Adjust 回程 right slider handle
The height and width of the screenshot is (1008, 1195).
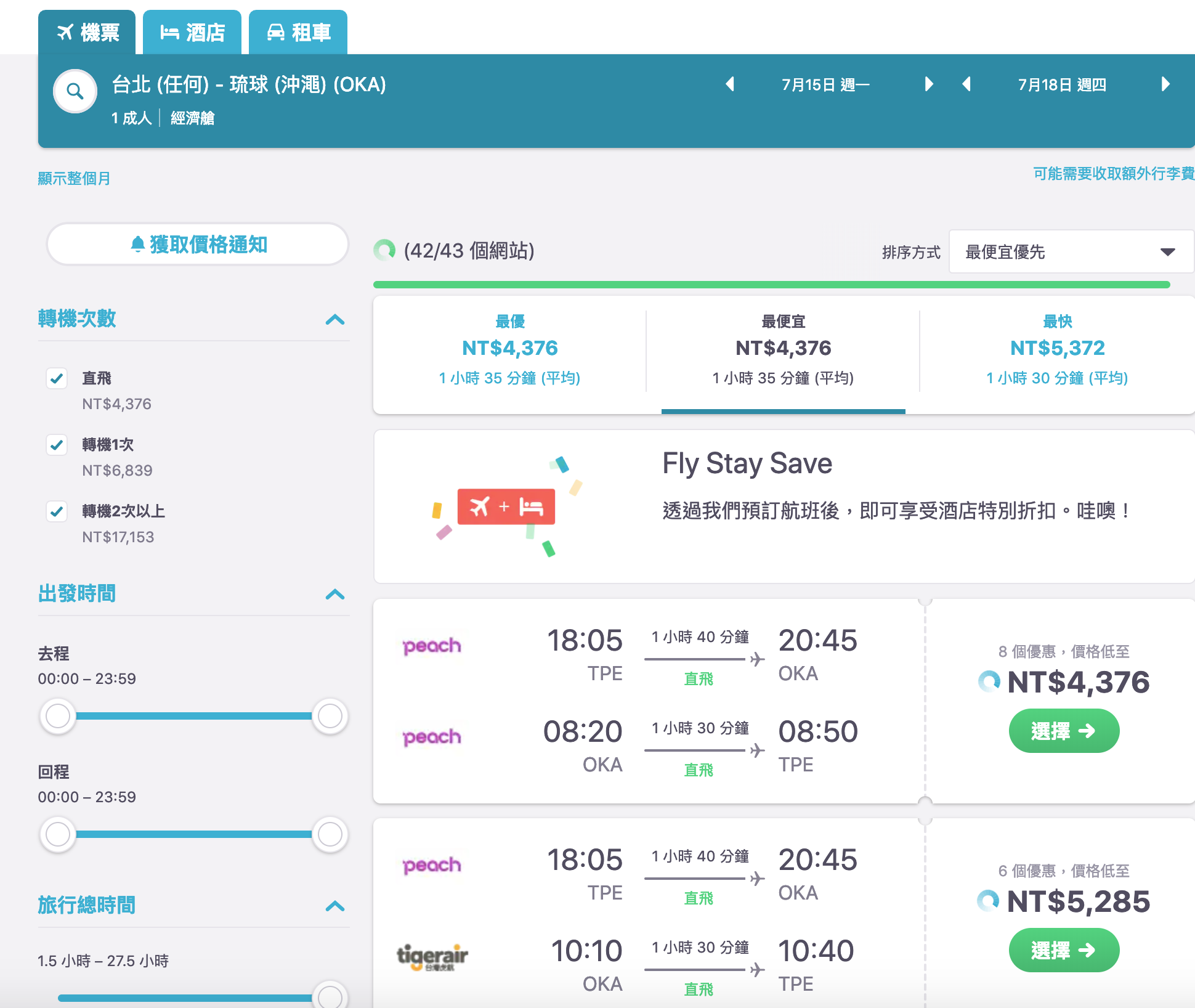pos(330,834)
